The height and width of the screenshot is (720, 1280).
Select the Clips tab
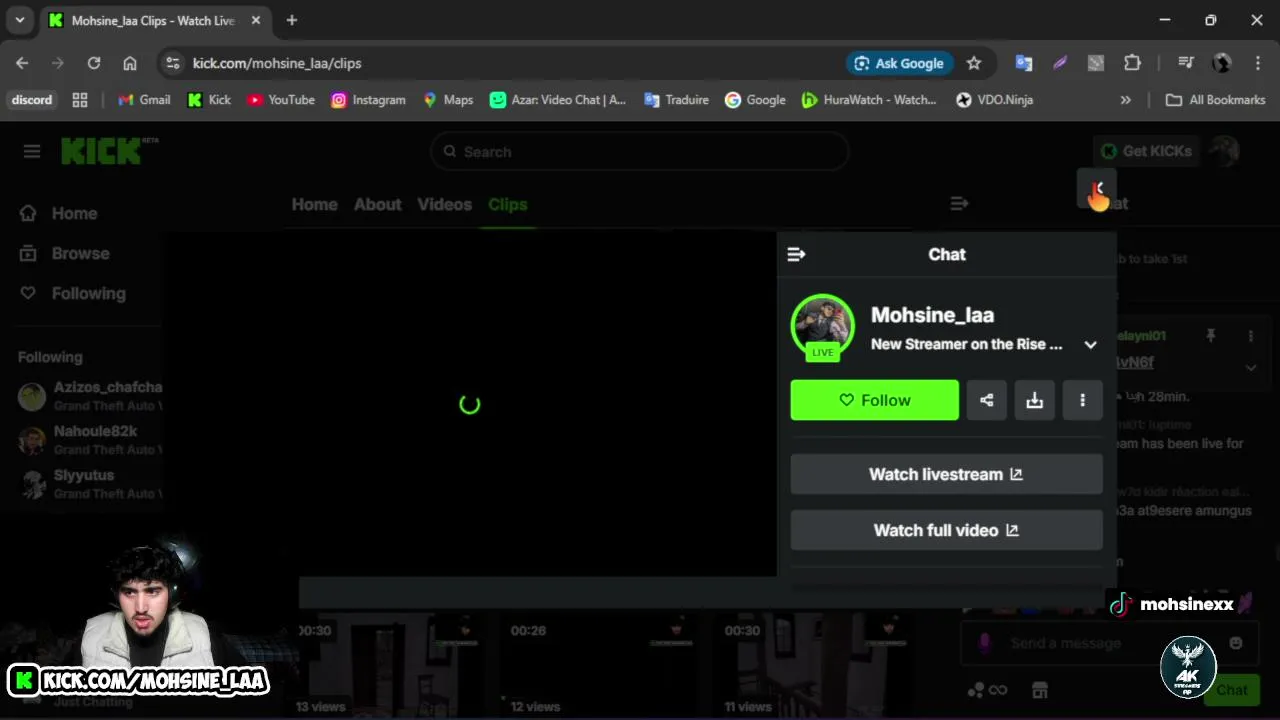507,204
